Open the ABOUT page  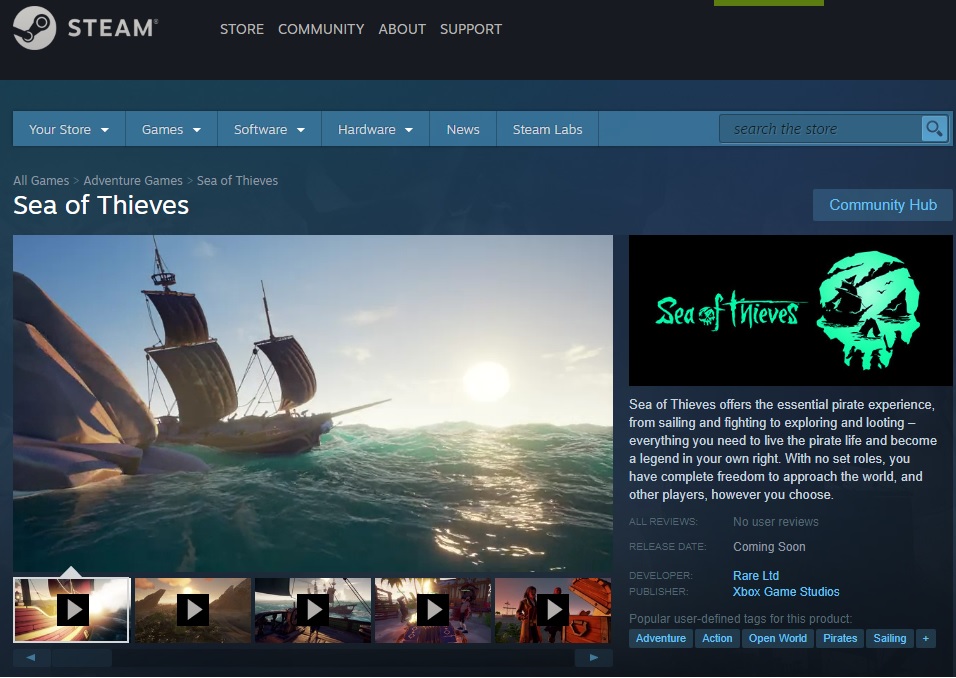point(402,29)
